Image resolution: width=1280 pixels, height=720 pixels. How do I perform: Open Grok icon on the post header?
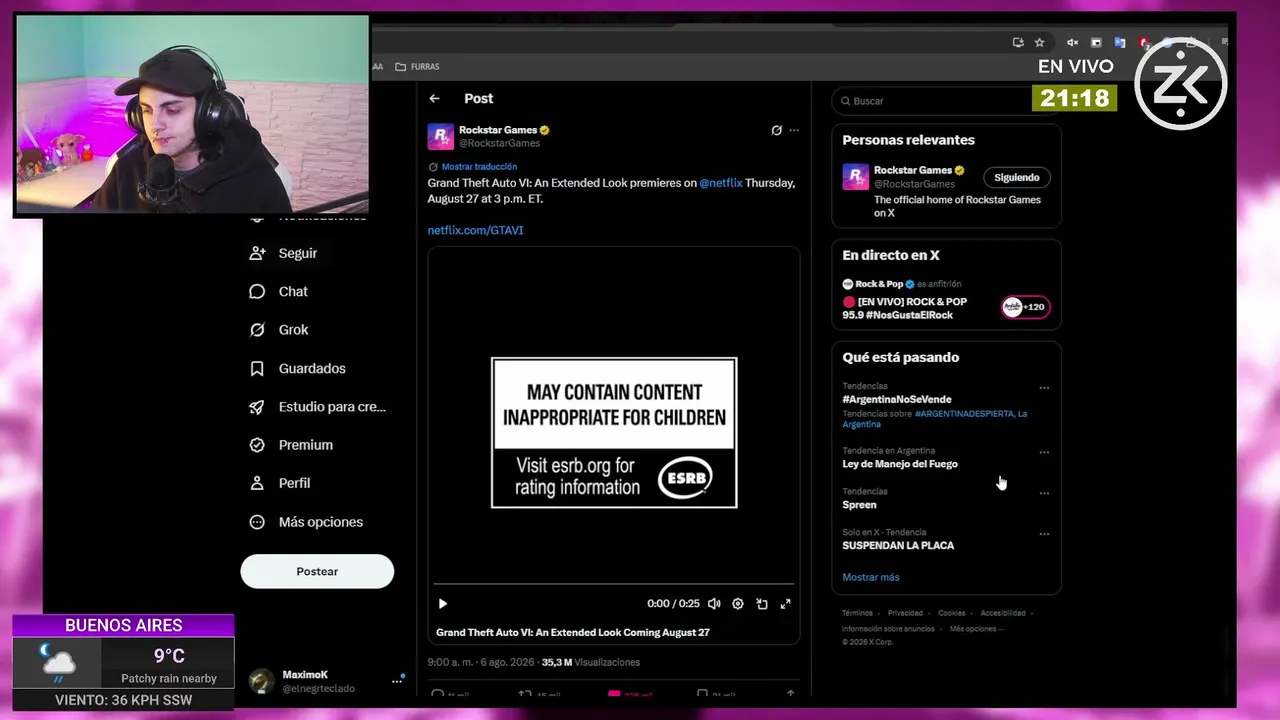776,130
